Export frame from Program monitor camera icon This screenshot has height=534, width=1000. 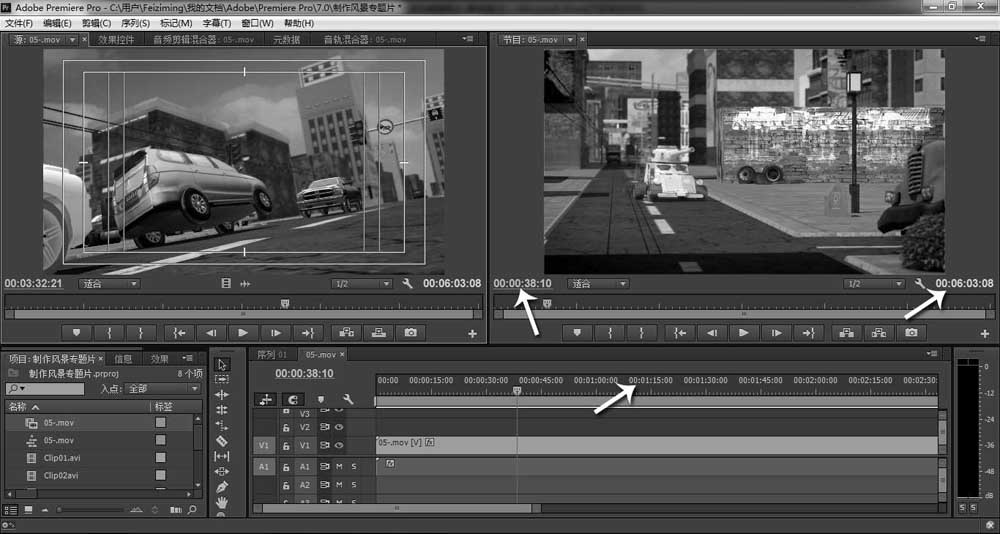[x=911, y=332]
